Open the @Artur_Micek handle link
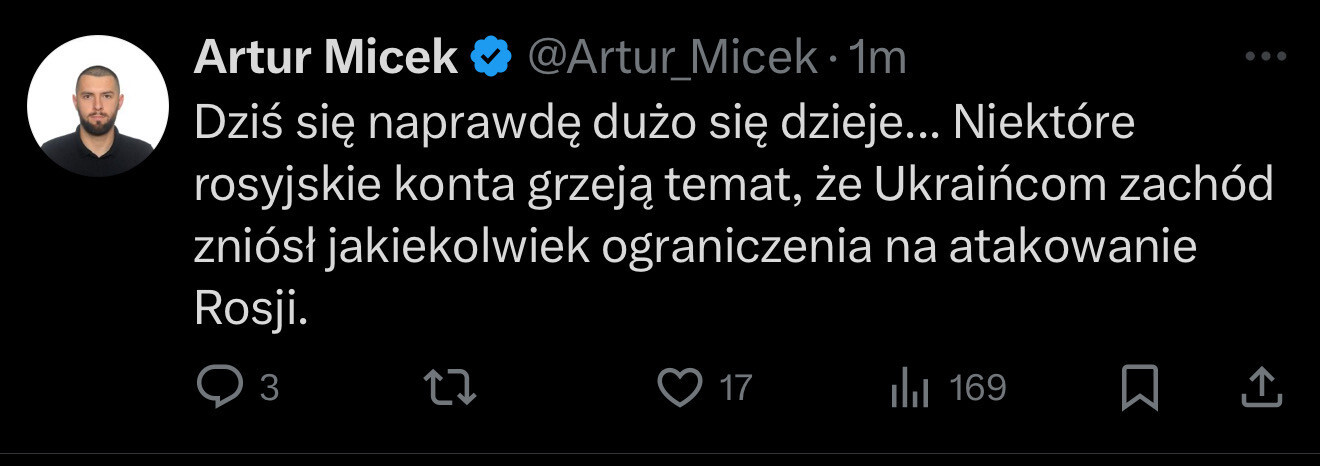Screen dimensions: 1320x466 tap(671, 60)
